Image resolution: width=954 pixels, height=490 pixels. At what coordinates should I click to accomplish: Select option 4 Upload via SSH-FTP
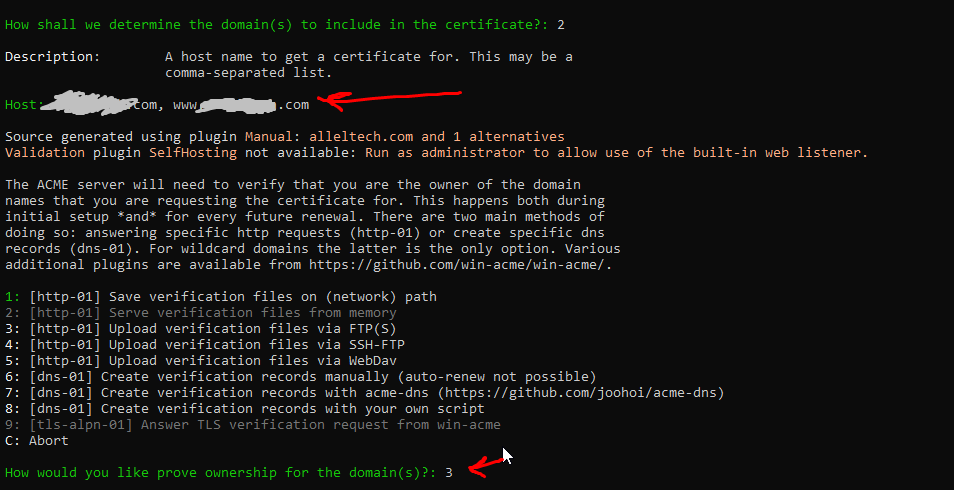pyautogui.click(x=200, y=345)
